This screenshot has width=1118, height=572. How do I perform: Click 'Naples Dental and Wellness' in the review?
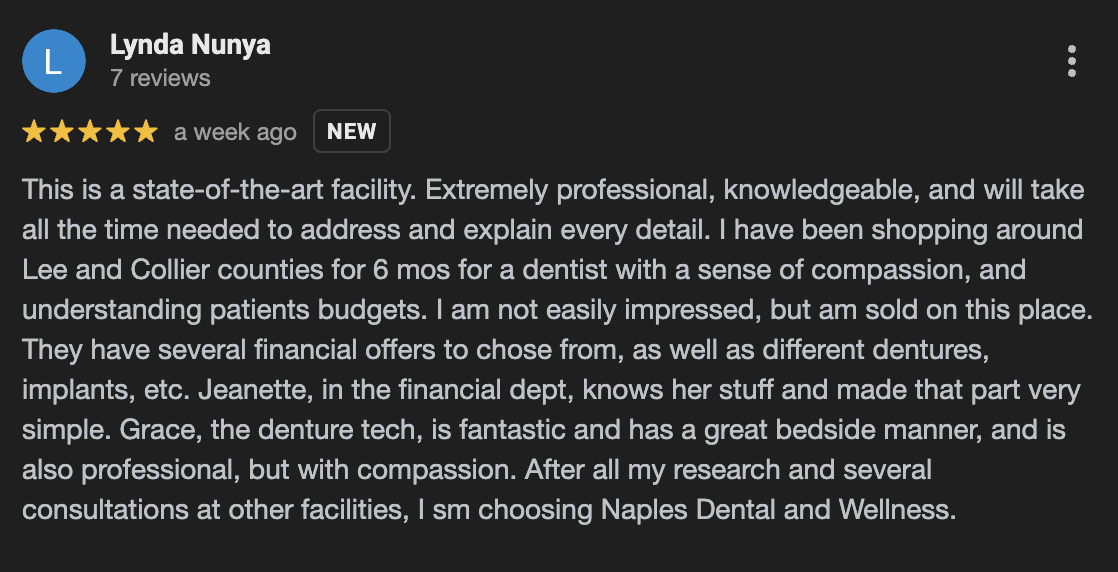point(779,510)
